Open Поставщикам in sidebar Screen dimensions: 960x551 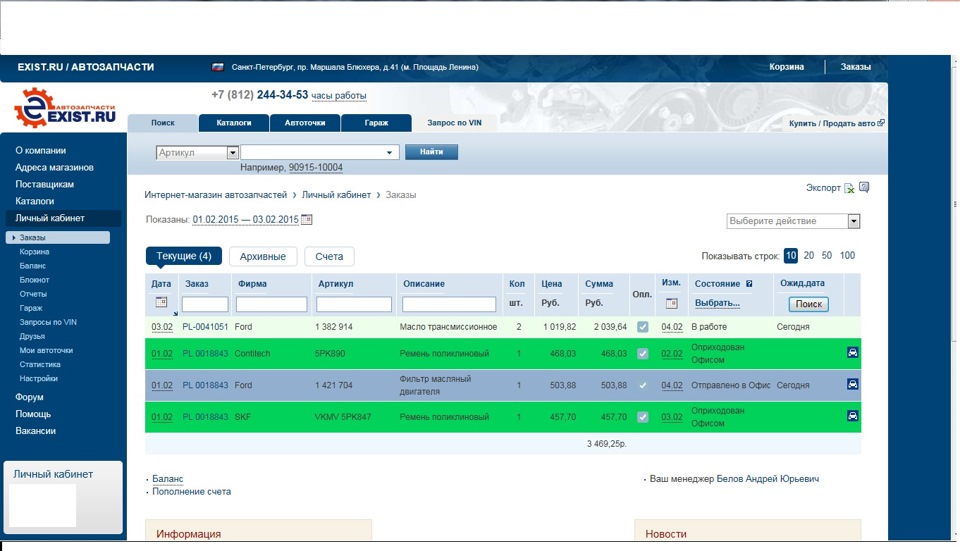click(44, 184)
